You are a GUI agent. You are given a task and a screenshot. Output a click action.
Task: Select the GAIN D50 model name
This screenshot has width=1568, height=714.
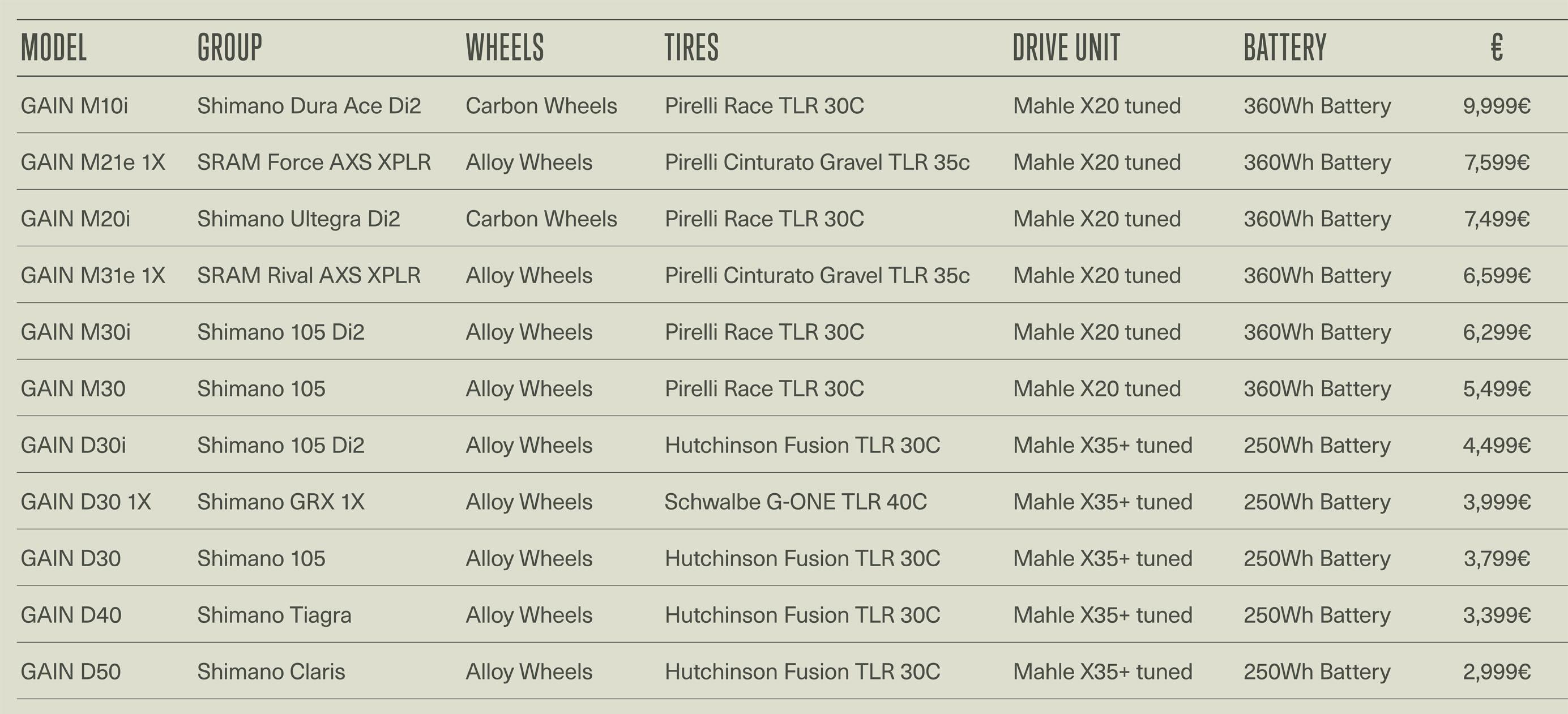tap(71, 672)
